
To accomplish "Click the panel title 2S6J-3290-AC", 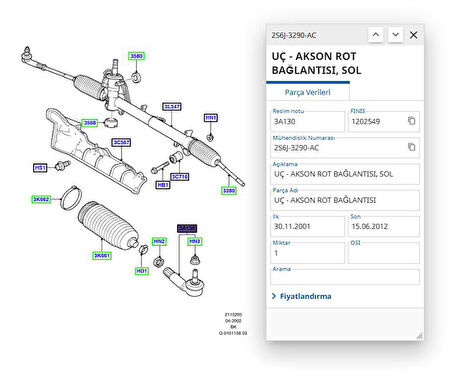I will point(294,35).
